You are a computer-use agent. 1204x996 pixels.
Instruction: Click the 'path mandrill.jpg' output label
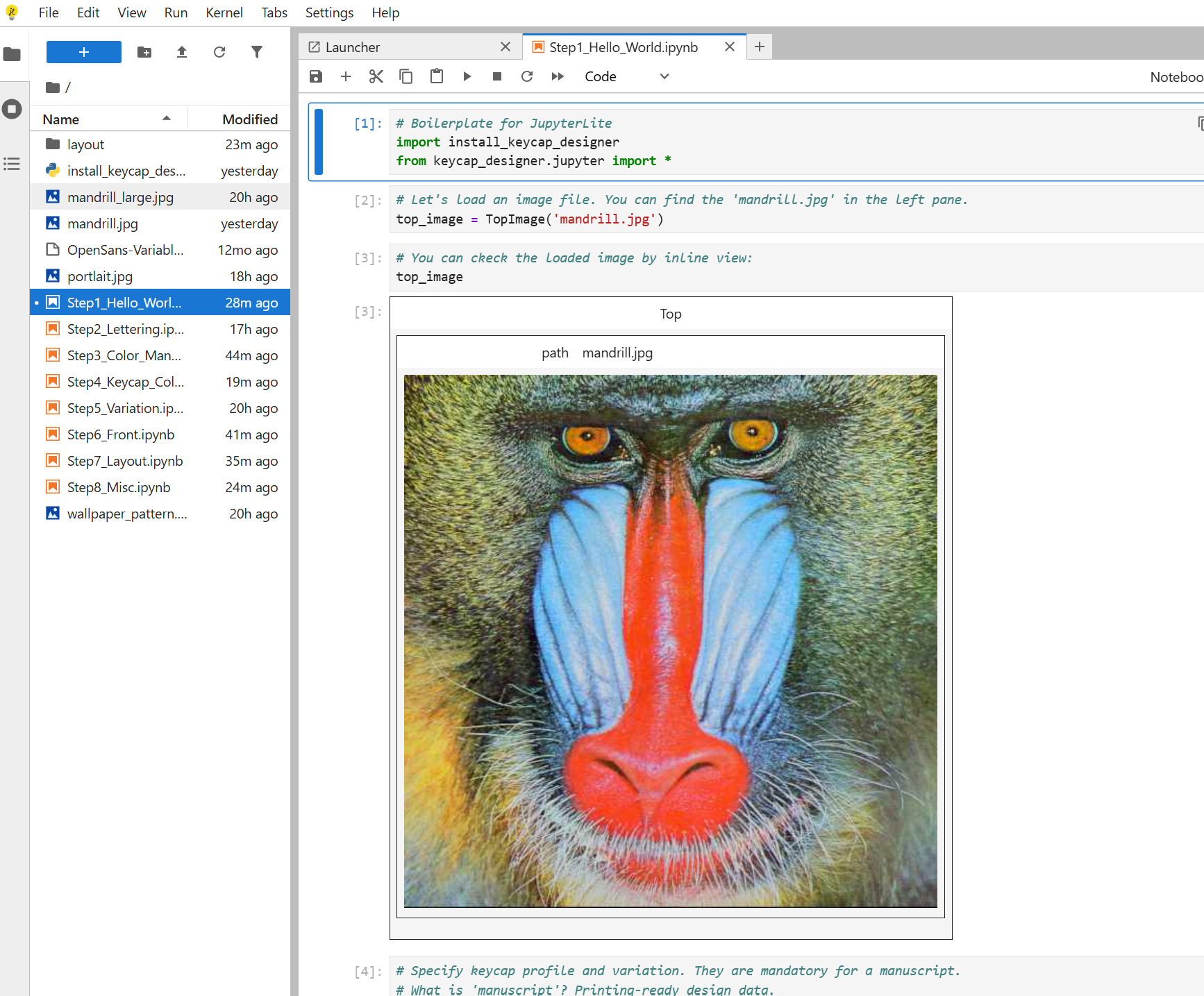click(597, 353)
